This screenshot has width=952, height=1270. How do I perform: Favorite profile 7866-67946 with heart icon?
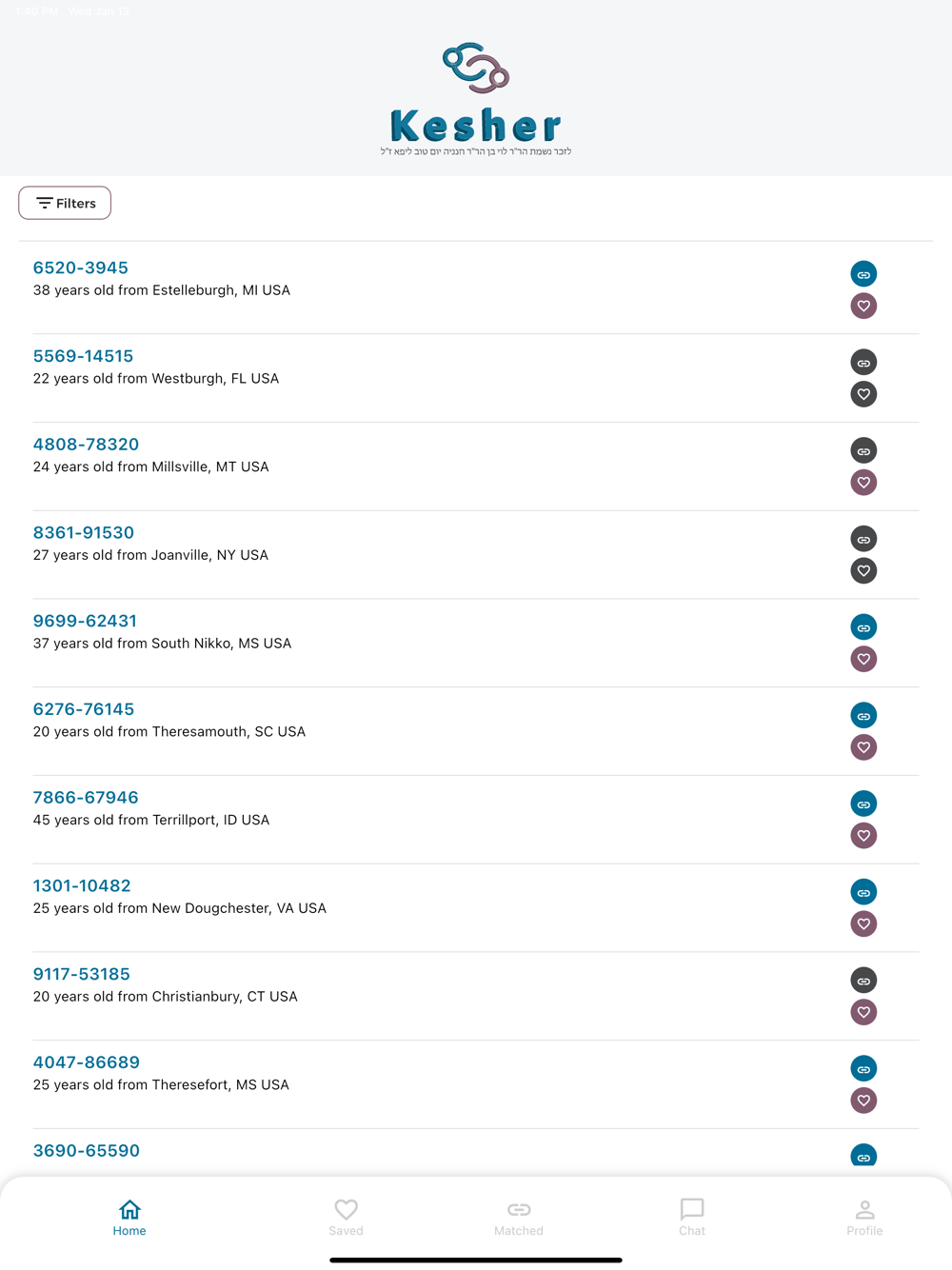(x=863, y=835)
